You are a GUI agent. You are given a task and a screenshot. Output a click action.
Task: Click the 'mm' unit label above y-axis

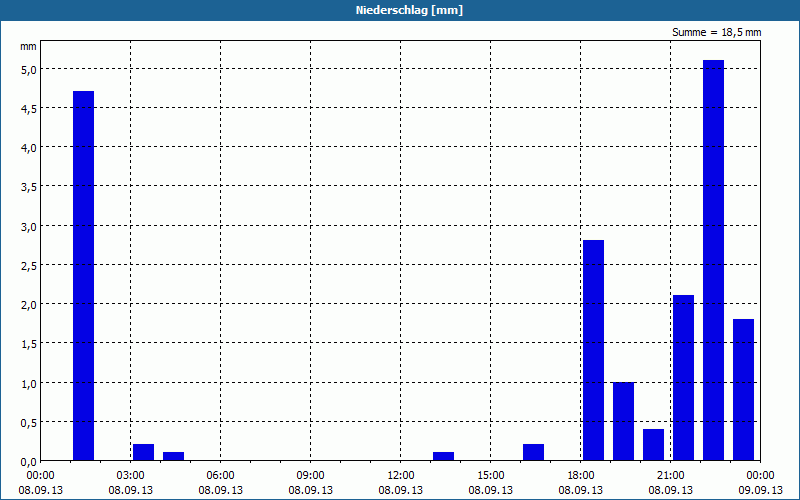(x=28, y=46)
